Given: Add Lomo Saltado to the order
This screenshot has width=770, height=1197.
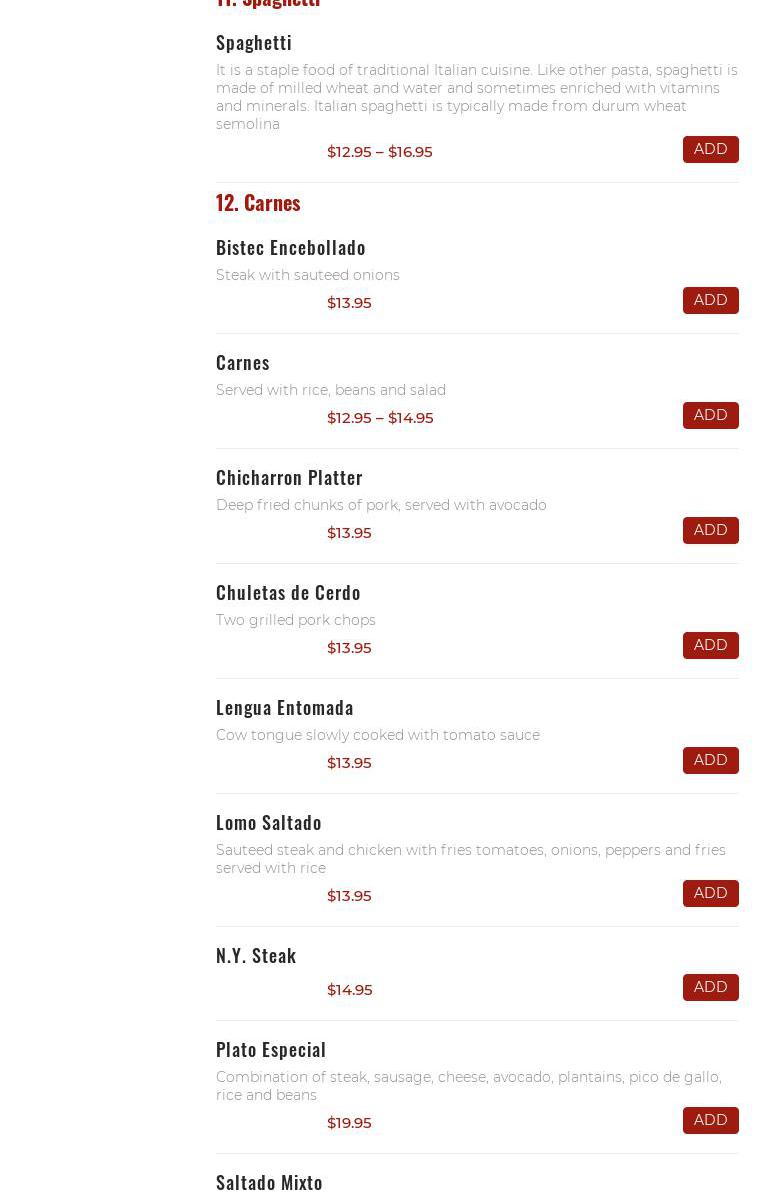Looking at the screenshot, I should click(x=710, y=893).
